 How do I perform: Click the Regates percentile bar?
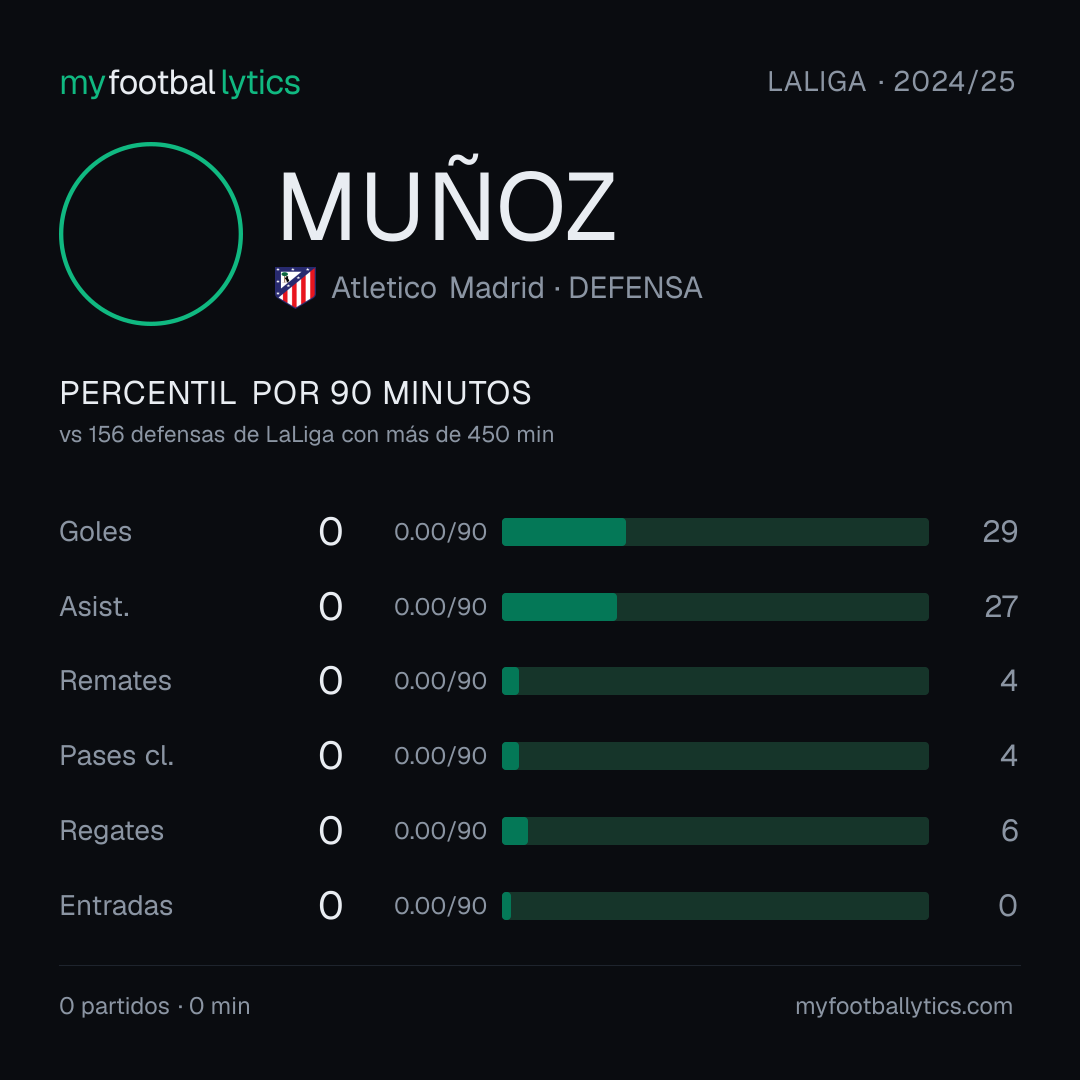[715, 831]
